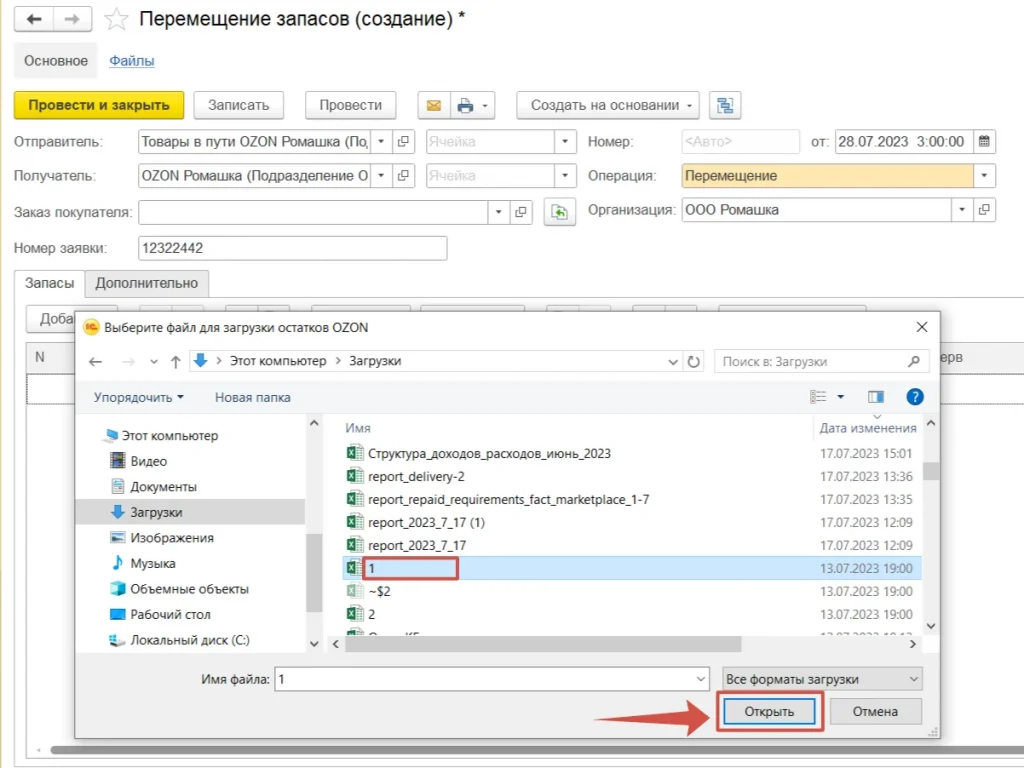Click the printer icon in toolbar
This screenshot has height=768, width=1024.
(465, 105)
